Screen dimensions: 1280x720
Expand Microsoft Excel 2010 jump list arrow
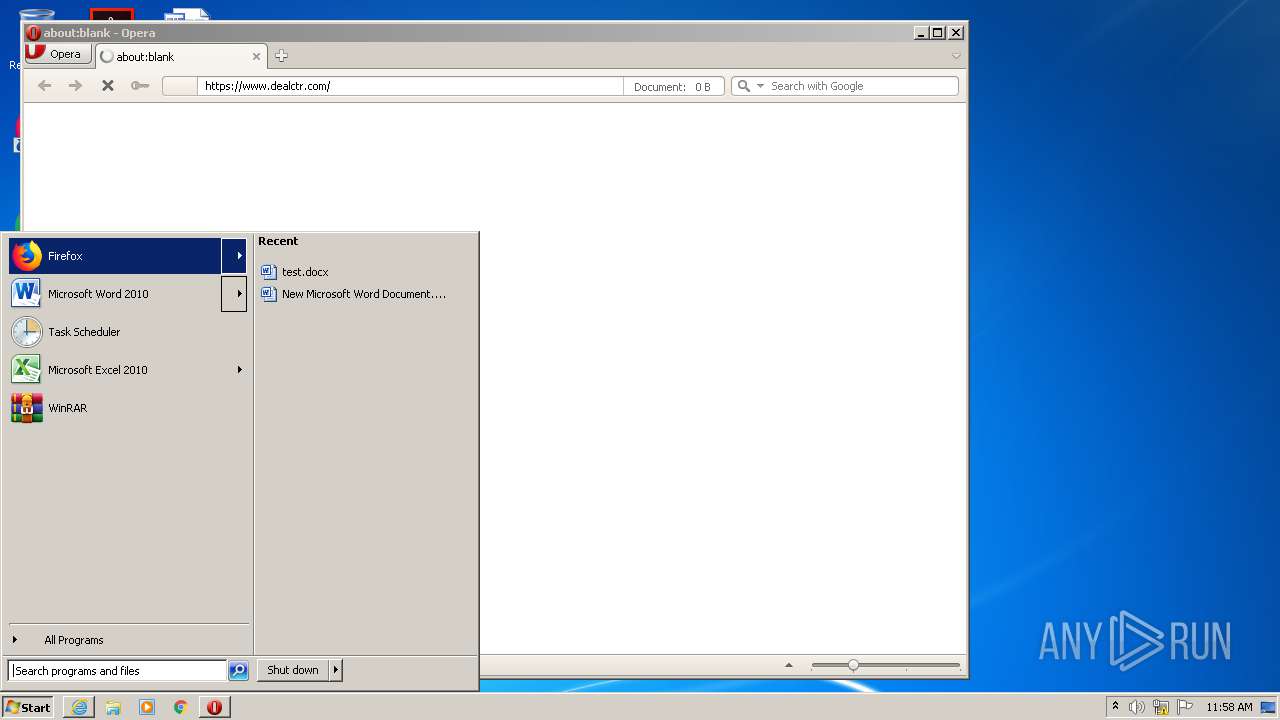pos(239,370)
